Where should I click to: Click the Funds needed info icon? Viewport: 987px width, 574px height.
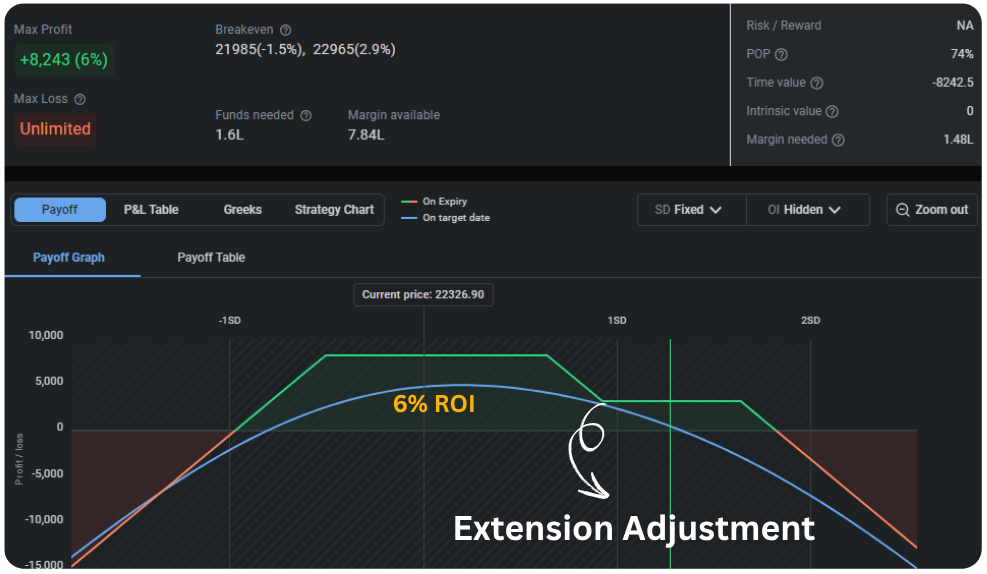tap(306, 116)
